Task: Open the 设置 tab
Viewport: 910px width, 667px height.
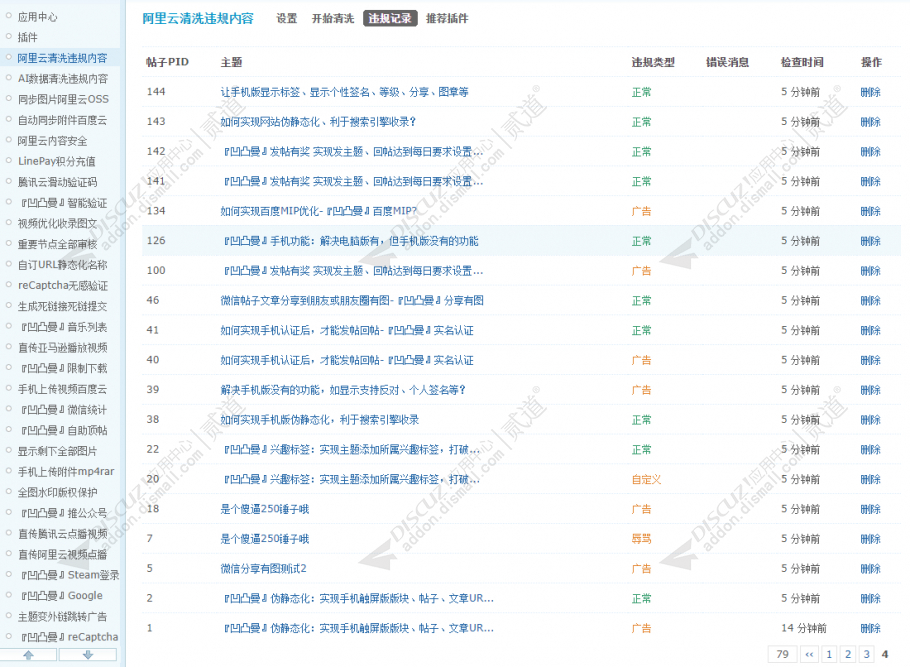Action: (x=286, y=19)
